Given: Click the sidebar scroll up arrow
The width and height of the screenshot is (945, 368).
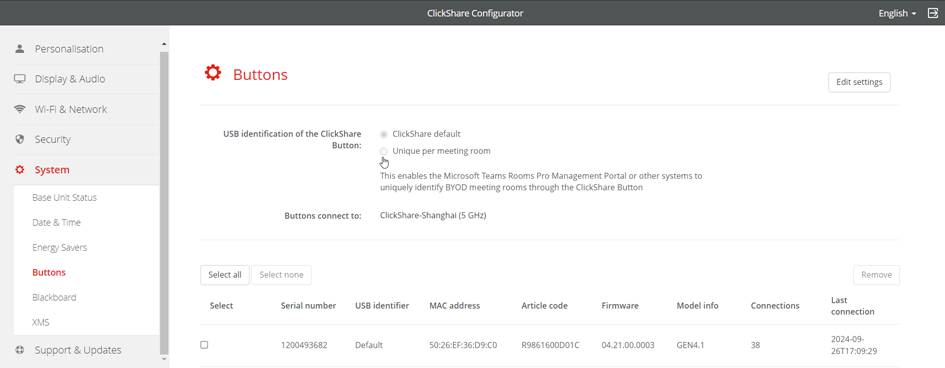Looking at the screenshot, I should [x=164, y=44].
